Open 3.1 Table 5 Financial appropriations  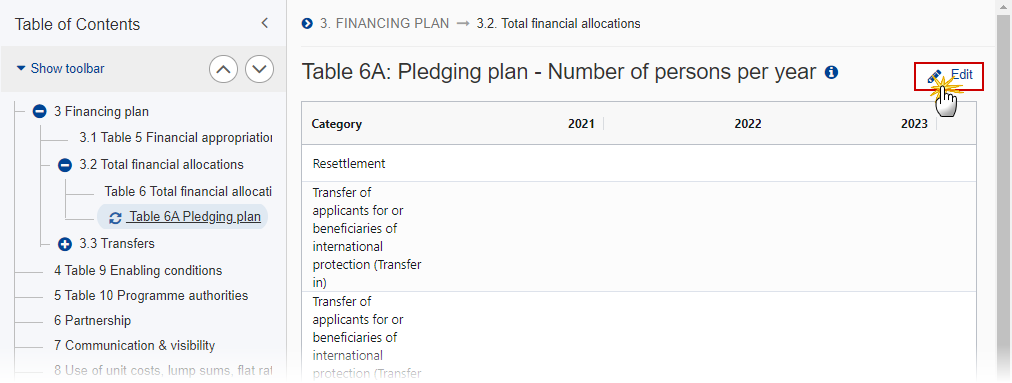[x=176, y=138]
